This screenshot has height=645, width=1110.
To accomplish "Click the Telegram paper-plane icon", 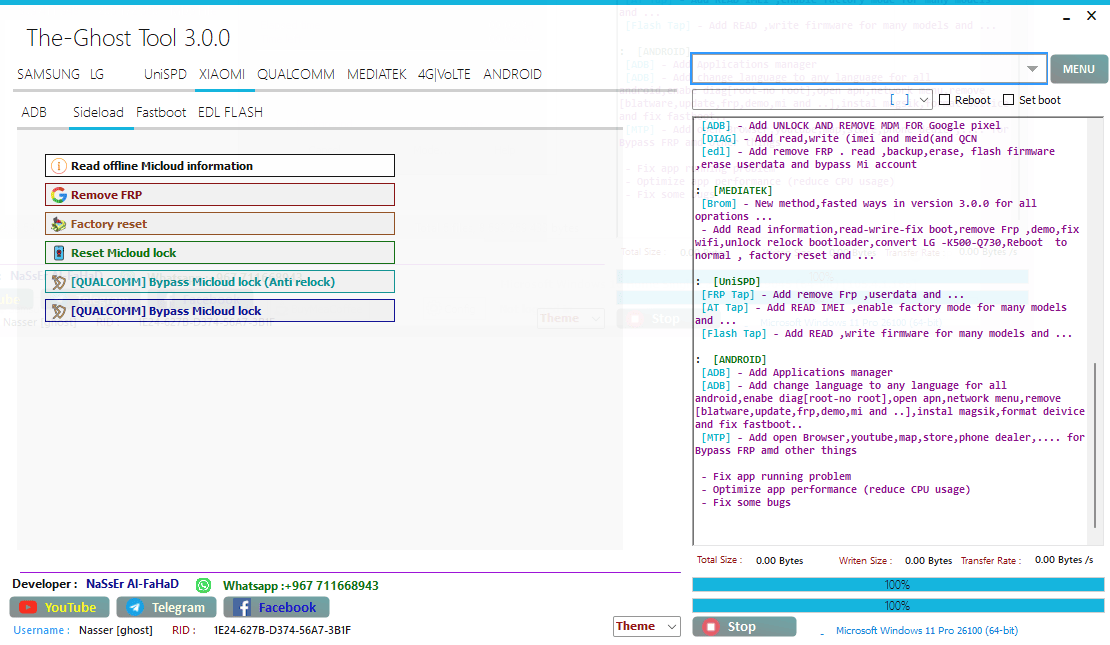I will 135,607.
